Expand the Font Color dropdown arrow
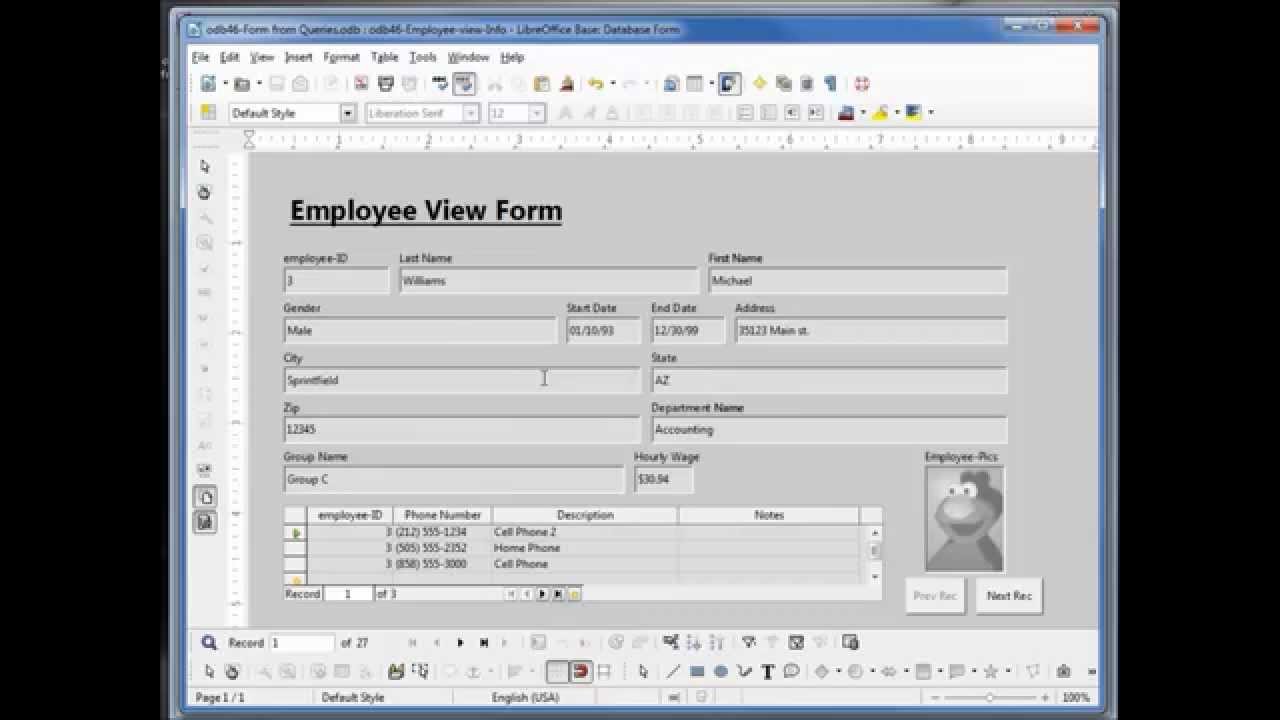1280x720 pixels. point(863,112)
